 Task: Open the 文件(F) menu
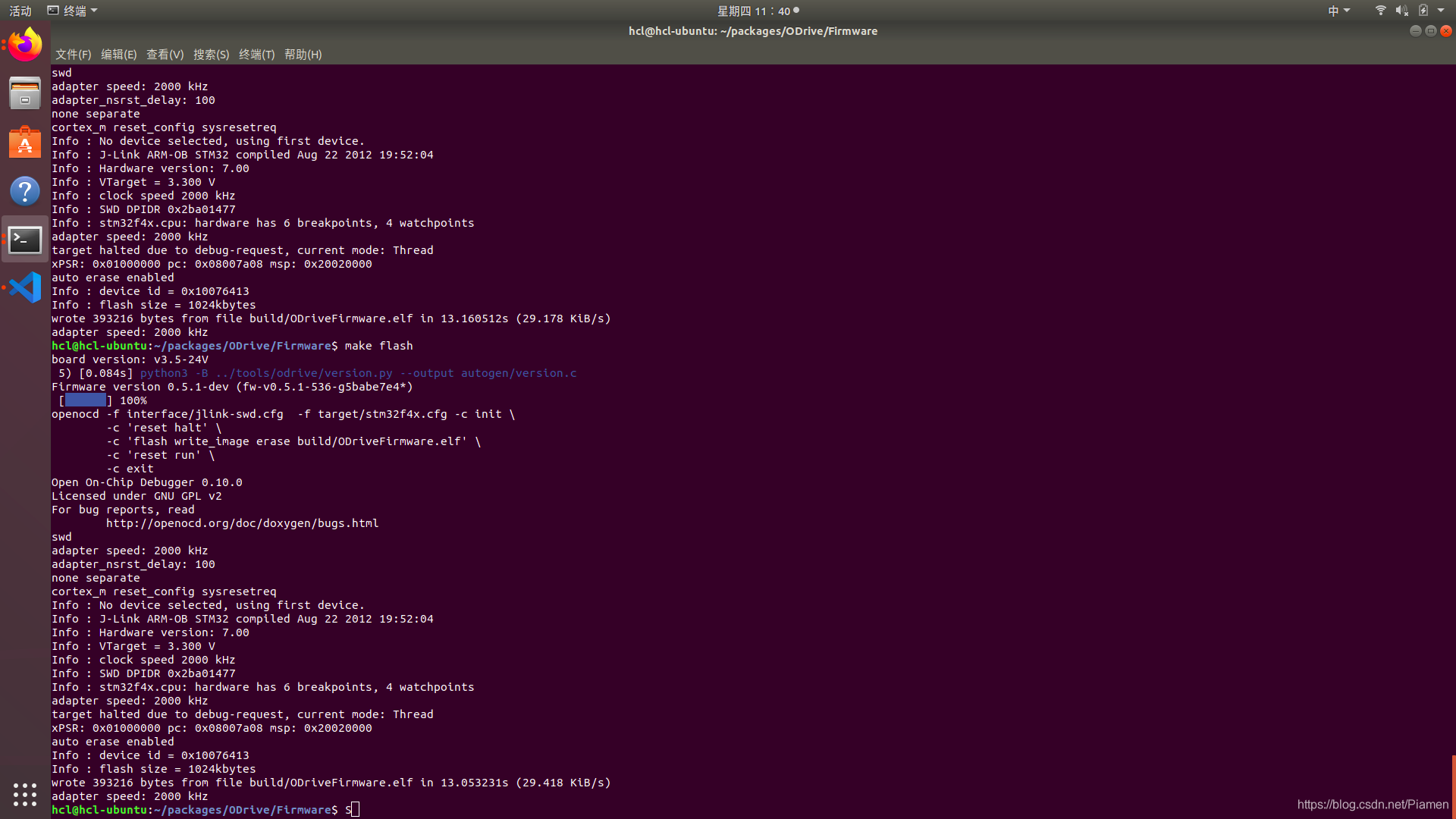[x=73, y=55]
